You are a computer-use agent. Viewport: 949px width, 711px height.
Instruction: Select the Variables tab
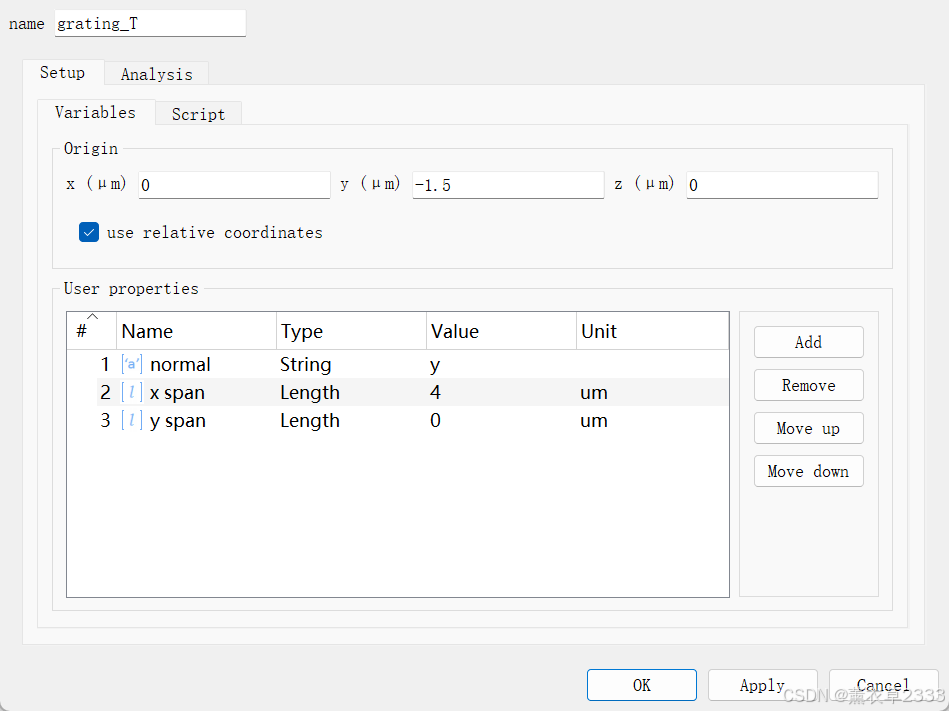tap(96, 113)
